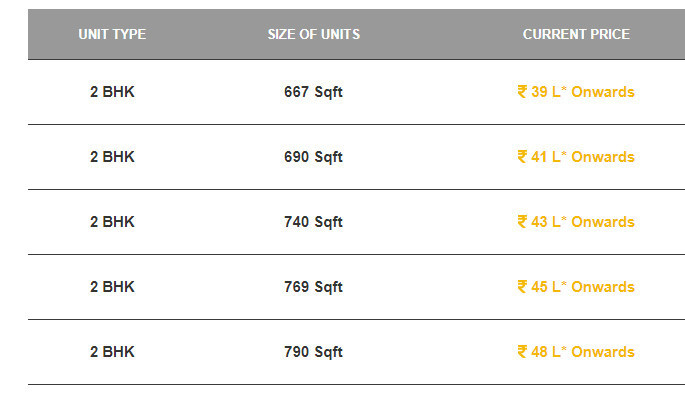This screenshot has width=685, height=406.
Task: Click the CURRENT PRICE column header
Action: 576,34
